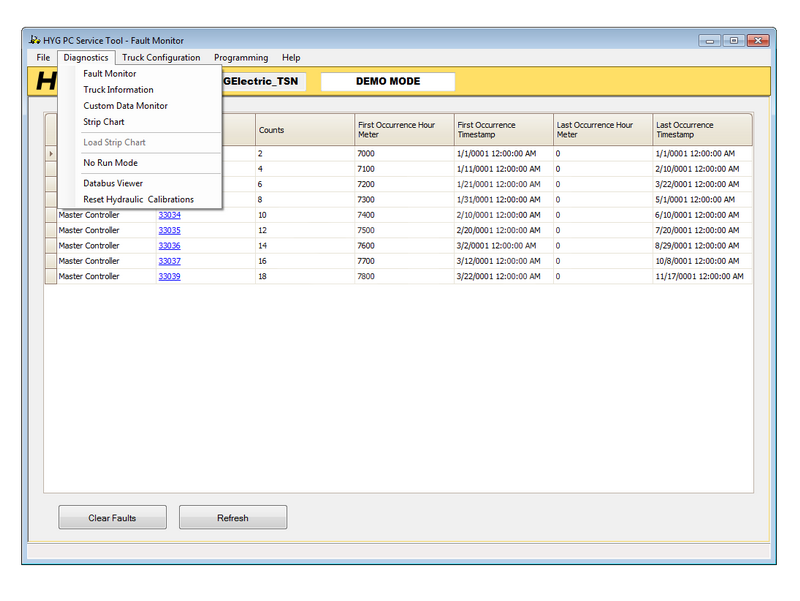800x601 pixels.
Task: Open the Help menu
Action: pyautogui.click(x=291, y=58)
